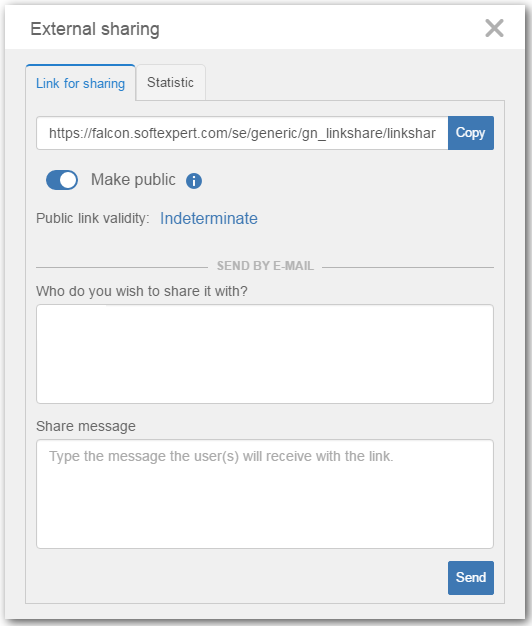
Task: Change public link validity from Indeterminate
Action: tap(209, 218)
